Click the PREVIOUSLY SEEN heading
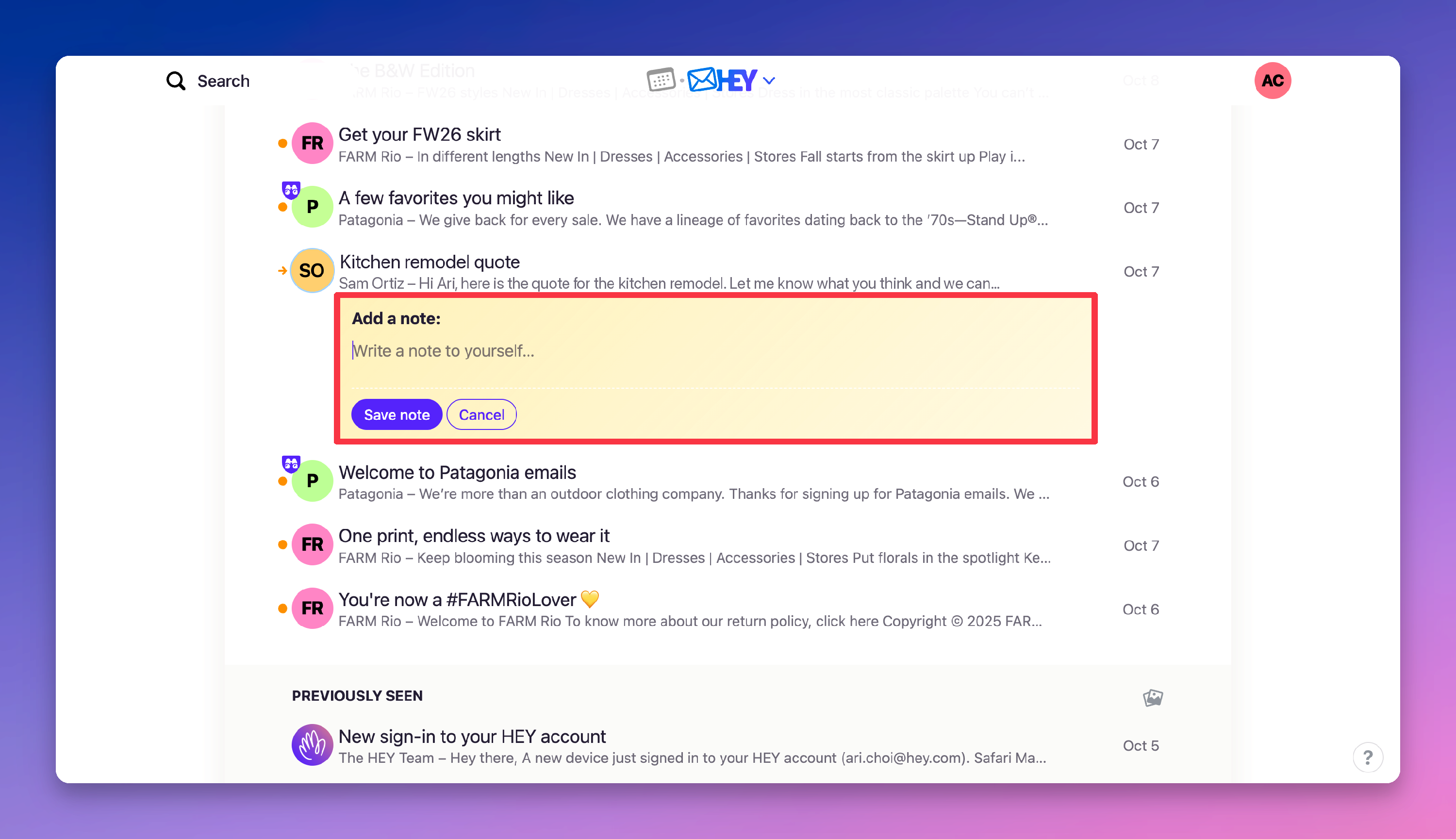This screenshot has width=1456, height=839. tap(357, 695)
